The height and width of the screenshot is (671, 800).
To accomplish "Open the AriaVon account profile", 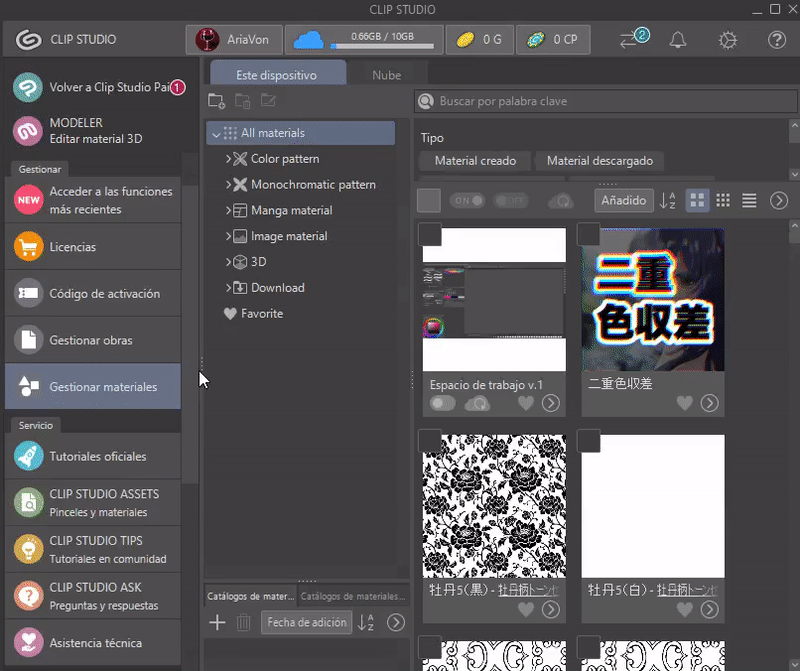I will click(234, 39).
